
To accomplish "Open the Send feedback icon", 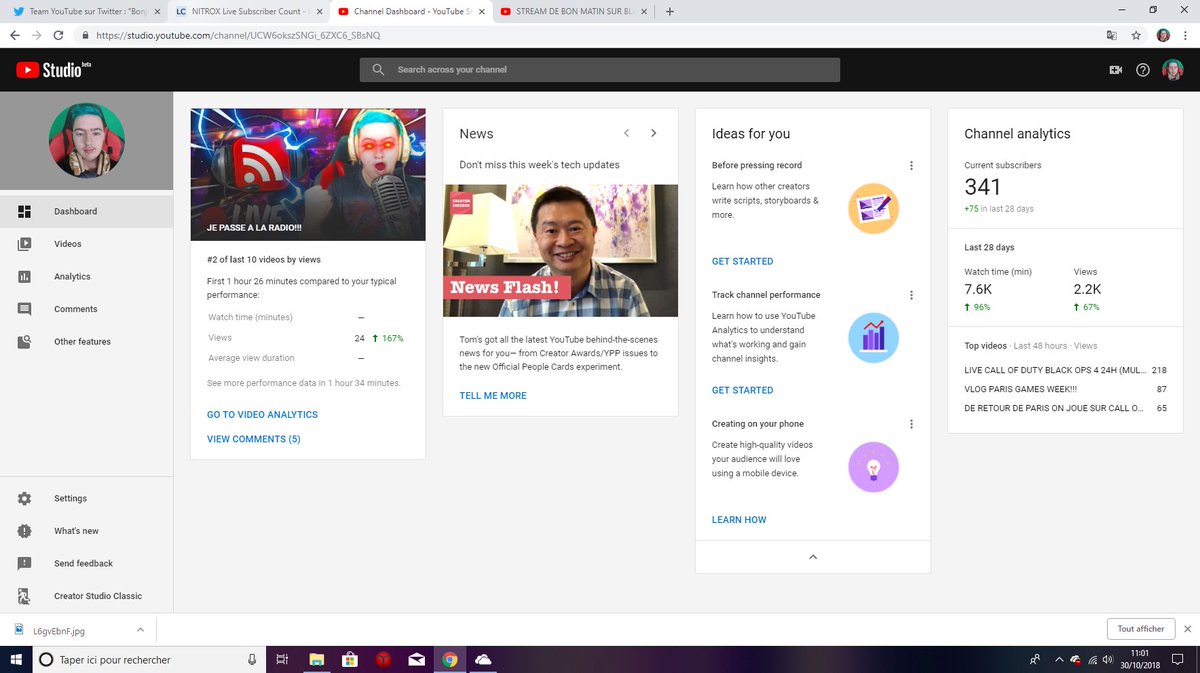I will point(25,563).
